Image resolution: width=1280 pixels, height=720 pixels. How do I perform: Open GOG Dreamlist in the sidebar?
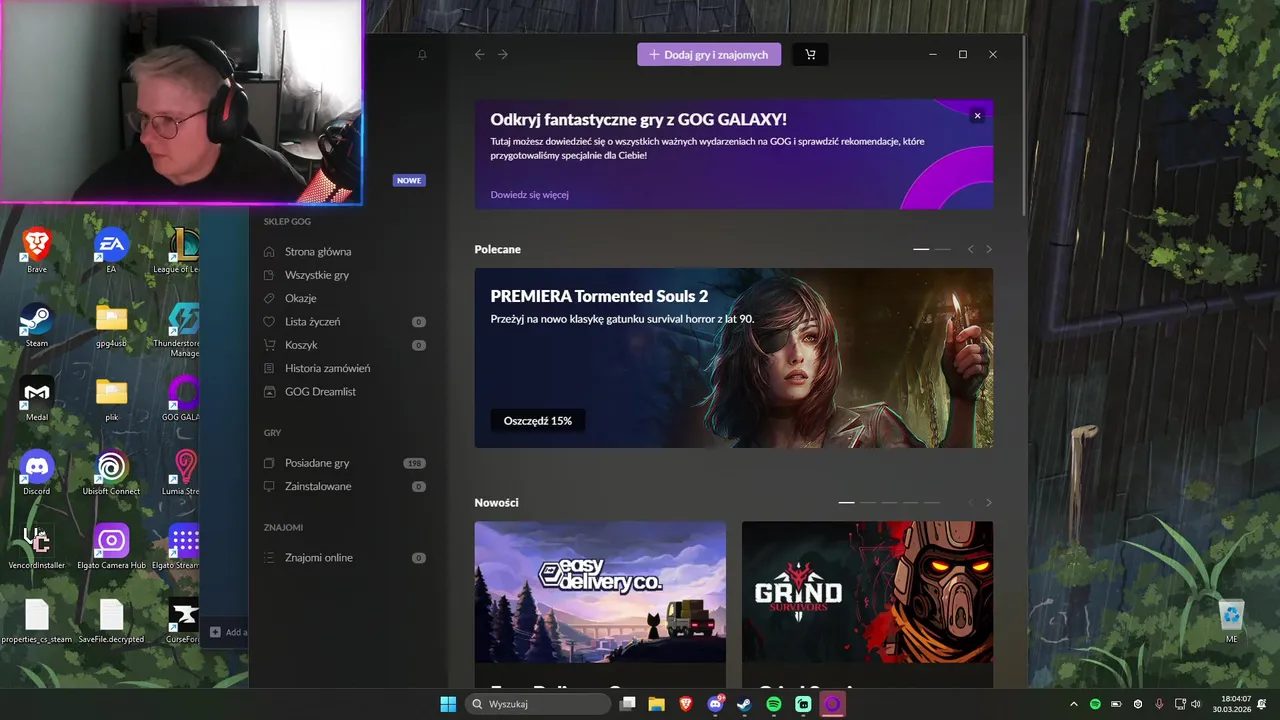point(320,392)
